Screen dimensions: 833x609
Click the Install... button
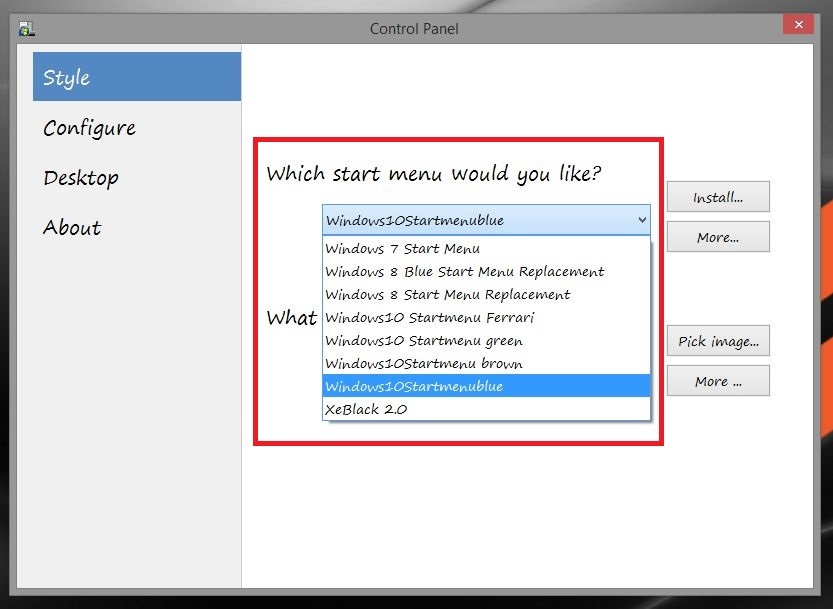pyautogui.click(x=718, y=197)
